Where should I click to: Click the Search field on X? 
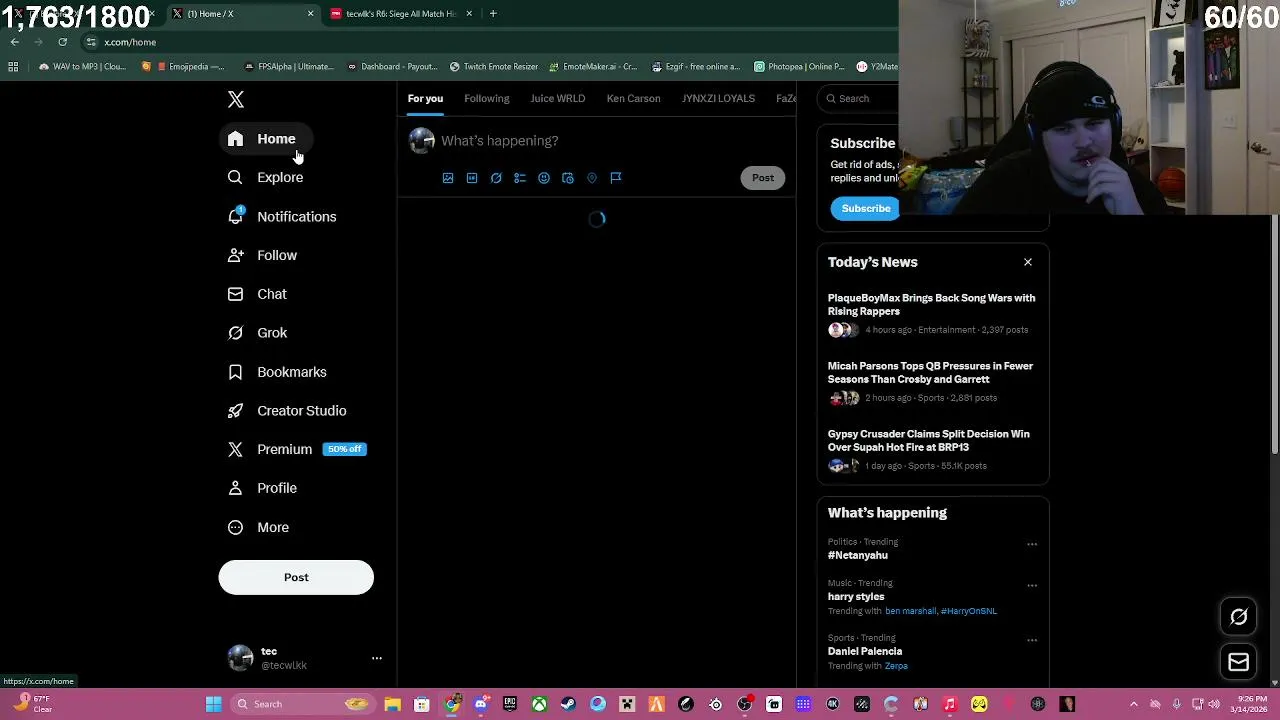pos(860,98)
